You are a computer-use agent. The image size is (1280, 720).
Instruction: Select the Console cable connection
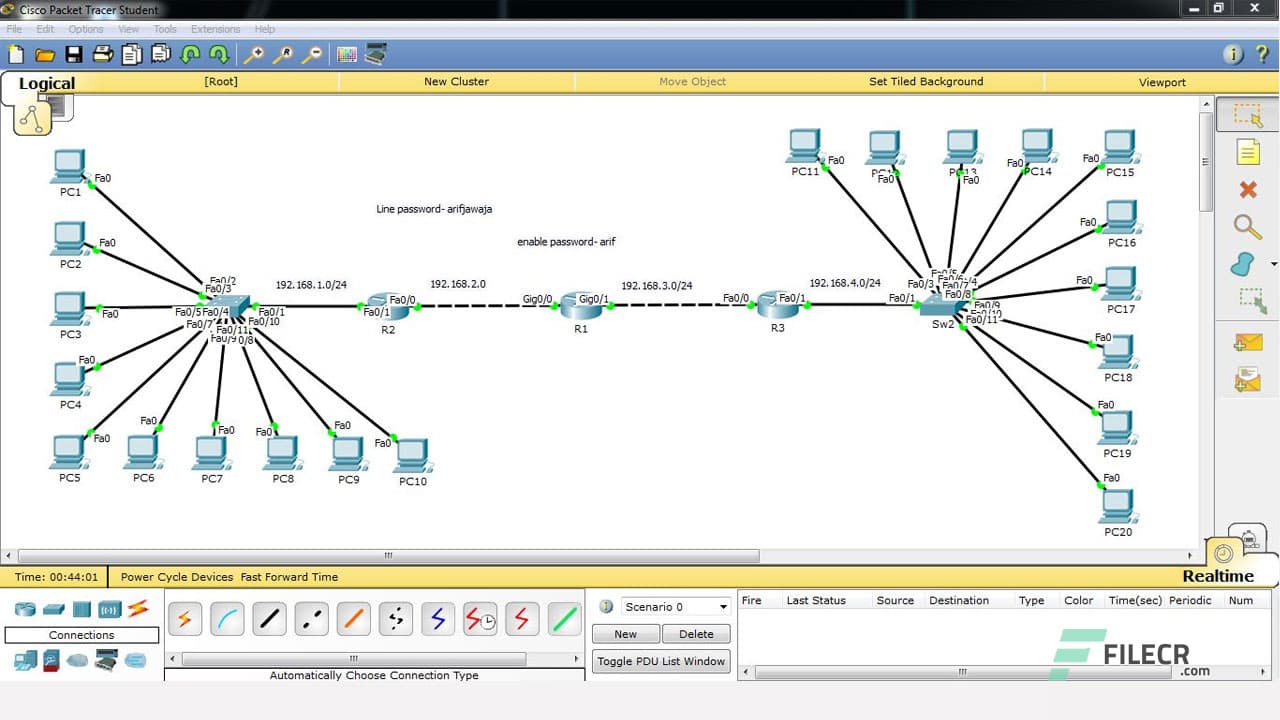point(227,619)
